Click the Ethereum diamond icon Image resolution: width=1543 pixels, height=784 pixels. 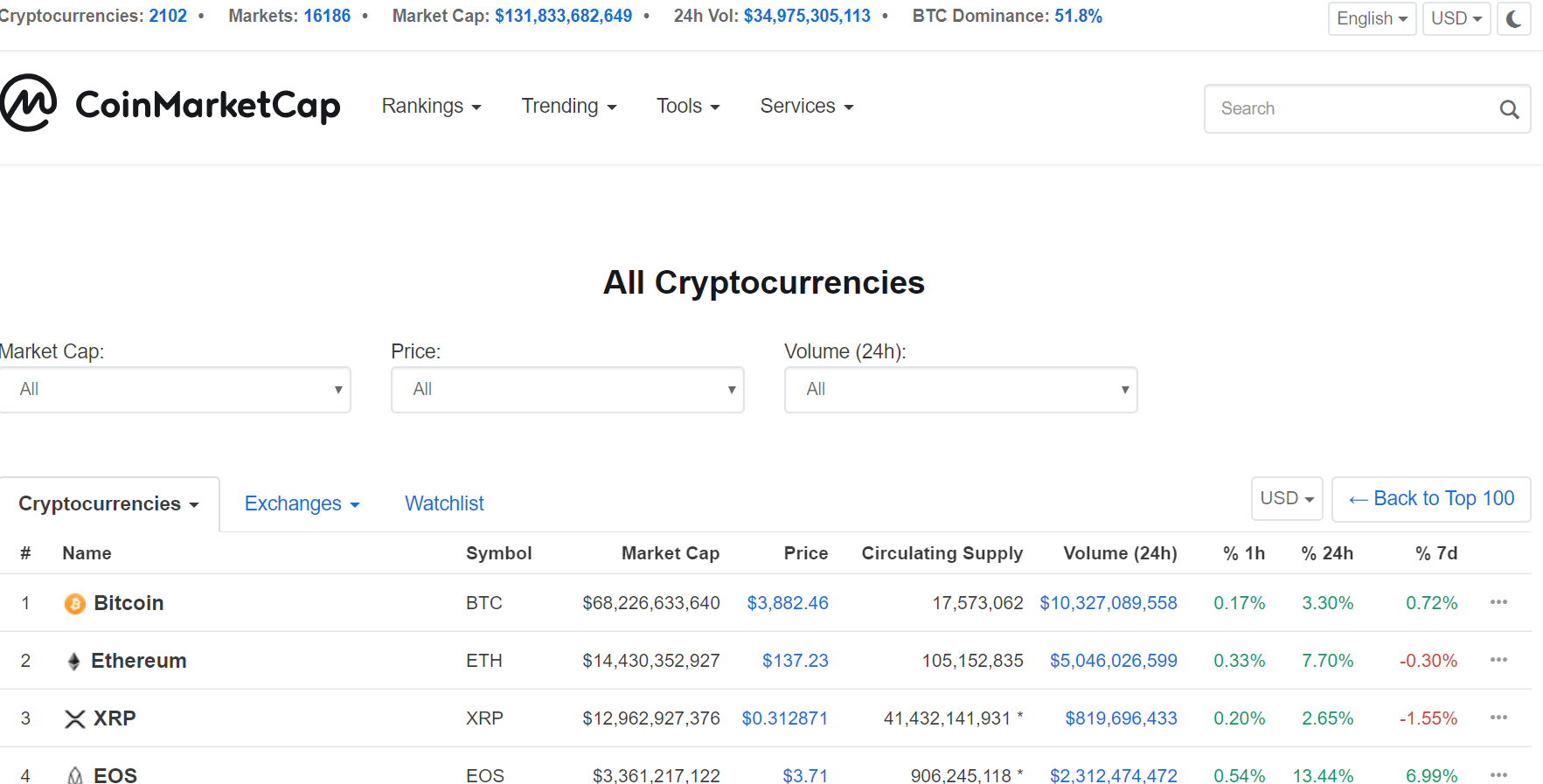click(74, 662)
